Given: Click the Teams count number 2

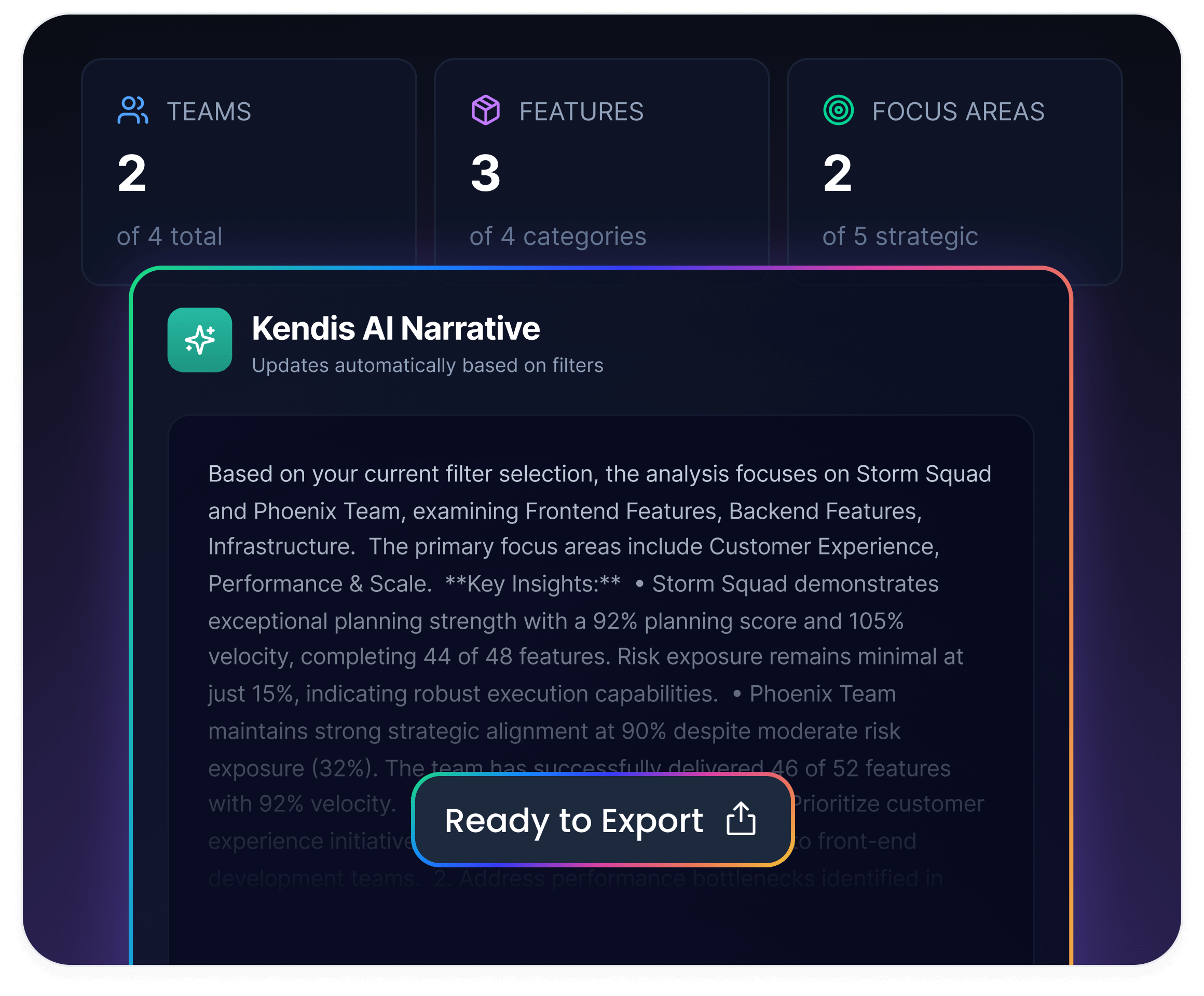Looking at the screenshot, I should click(x=132, y=173).
